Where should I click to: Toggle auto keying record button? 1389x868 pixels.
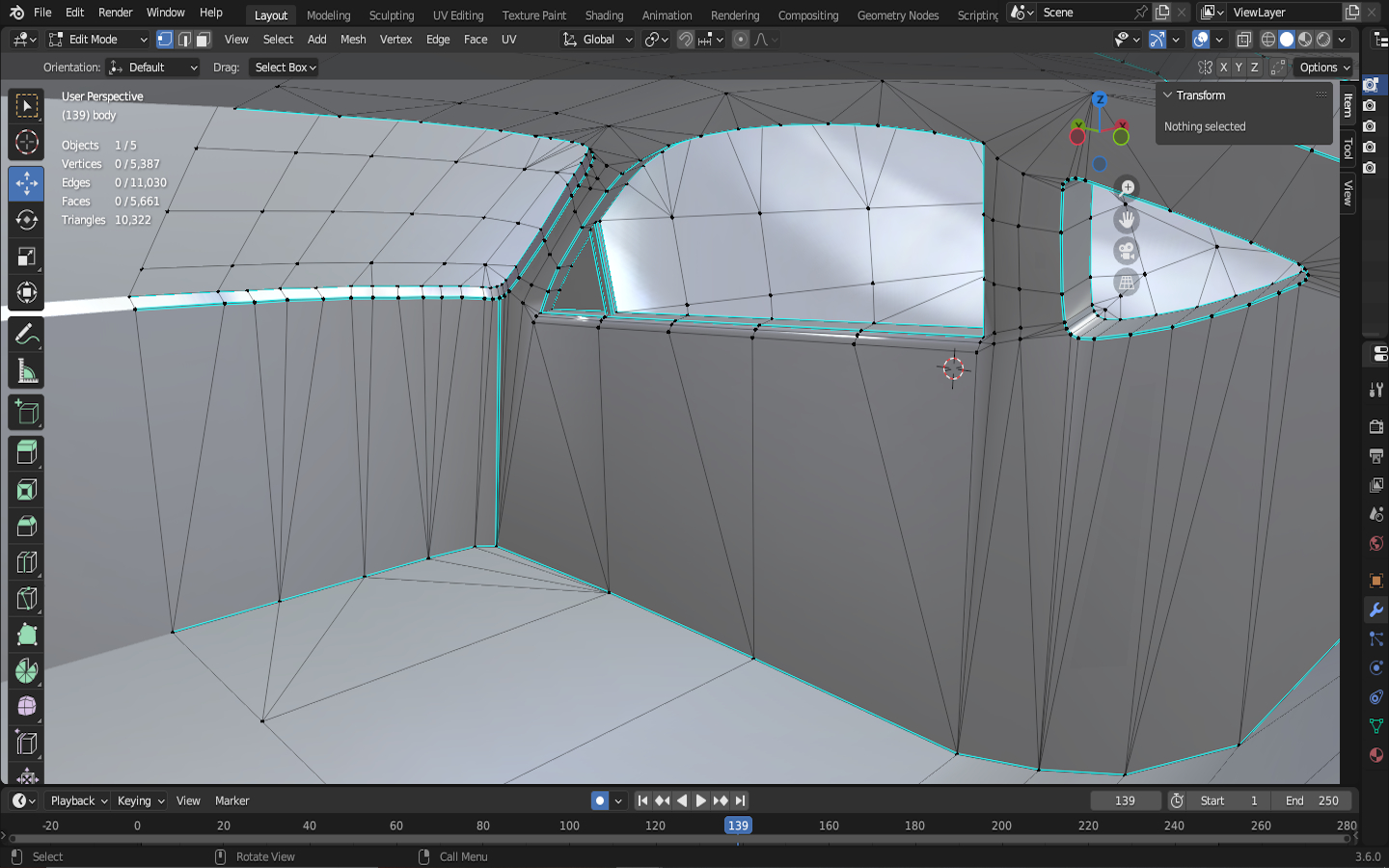[x=600, y=800]
